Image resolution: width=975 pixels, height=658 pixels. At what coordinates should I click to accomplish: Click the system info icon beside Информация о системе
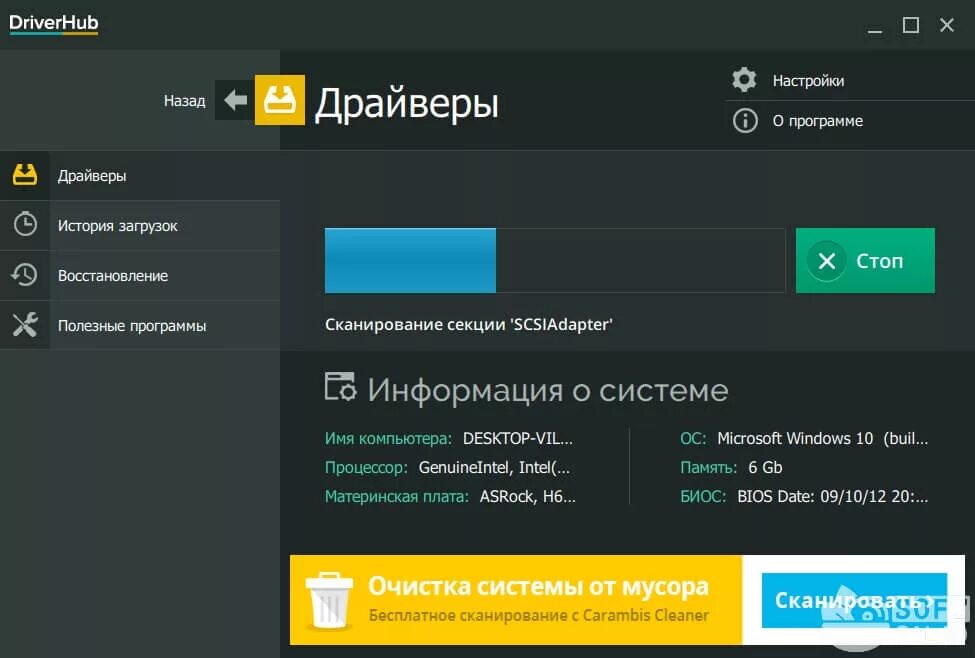tap(341, 387)
